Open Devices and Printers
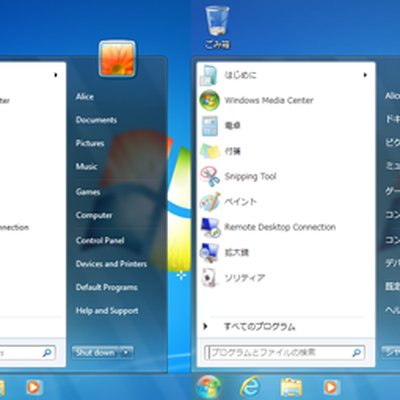400x400 pixels. (111, 264)
